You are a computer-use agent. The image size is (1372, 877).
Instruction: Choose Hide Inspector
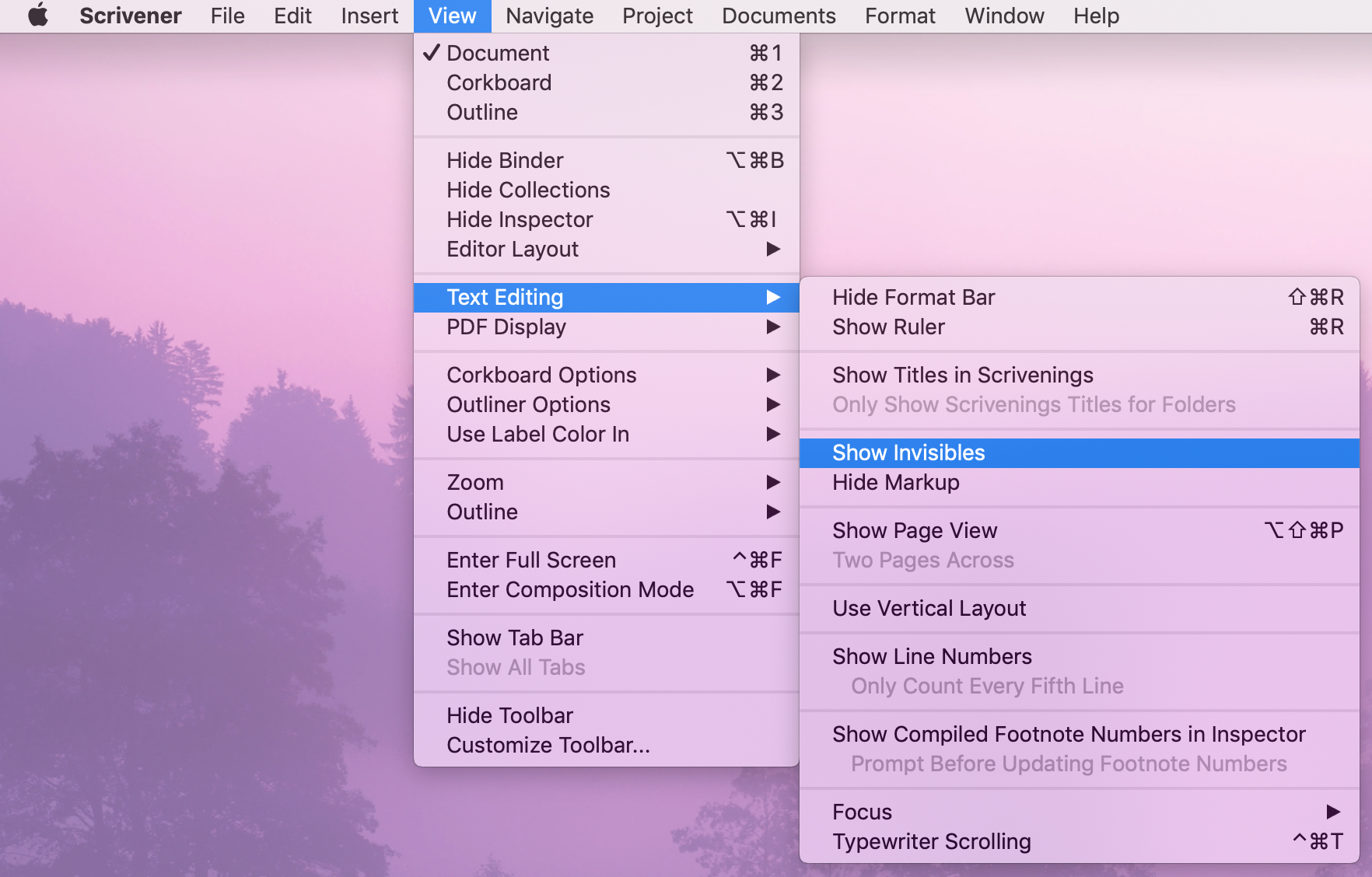(x=607, y=219)
